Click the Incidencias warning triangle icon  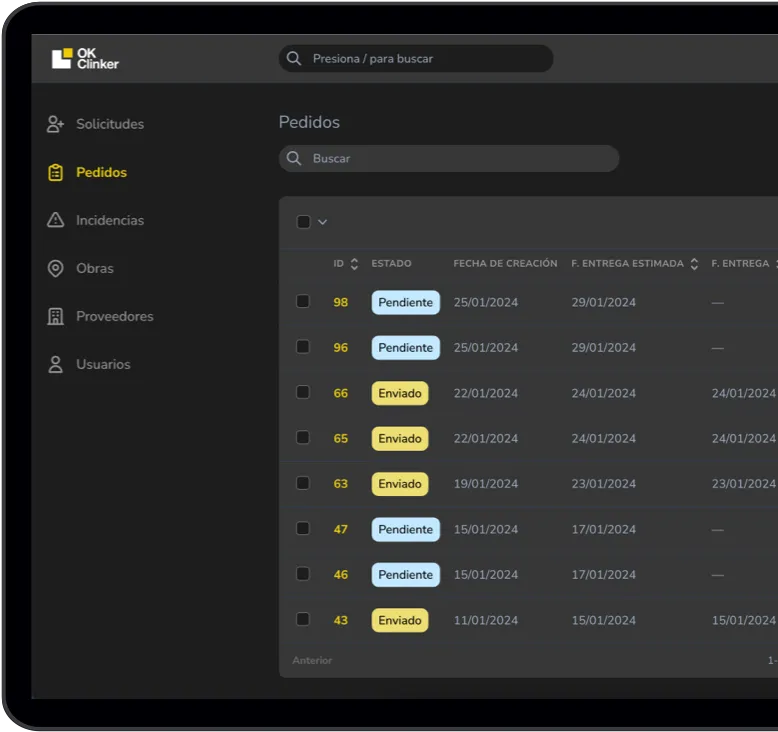click(55, 220)
